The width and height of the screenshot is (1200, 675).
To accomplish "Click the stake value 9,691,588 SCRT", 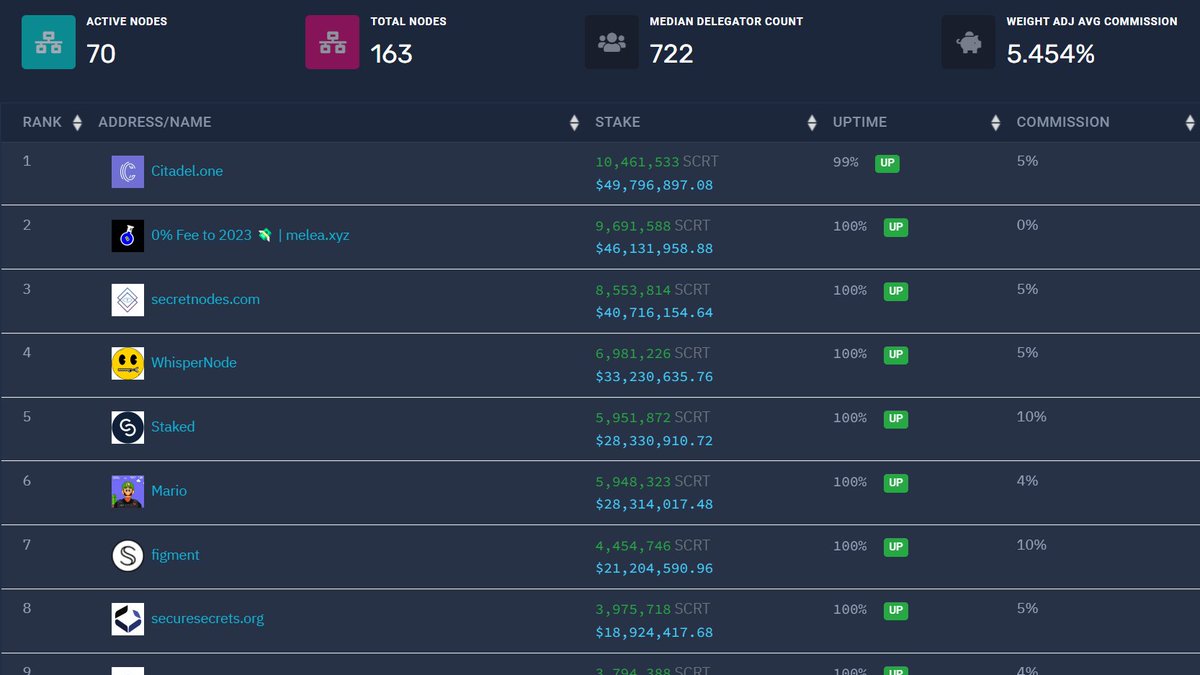I will click(652, 225).
